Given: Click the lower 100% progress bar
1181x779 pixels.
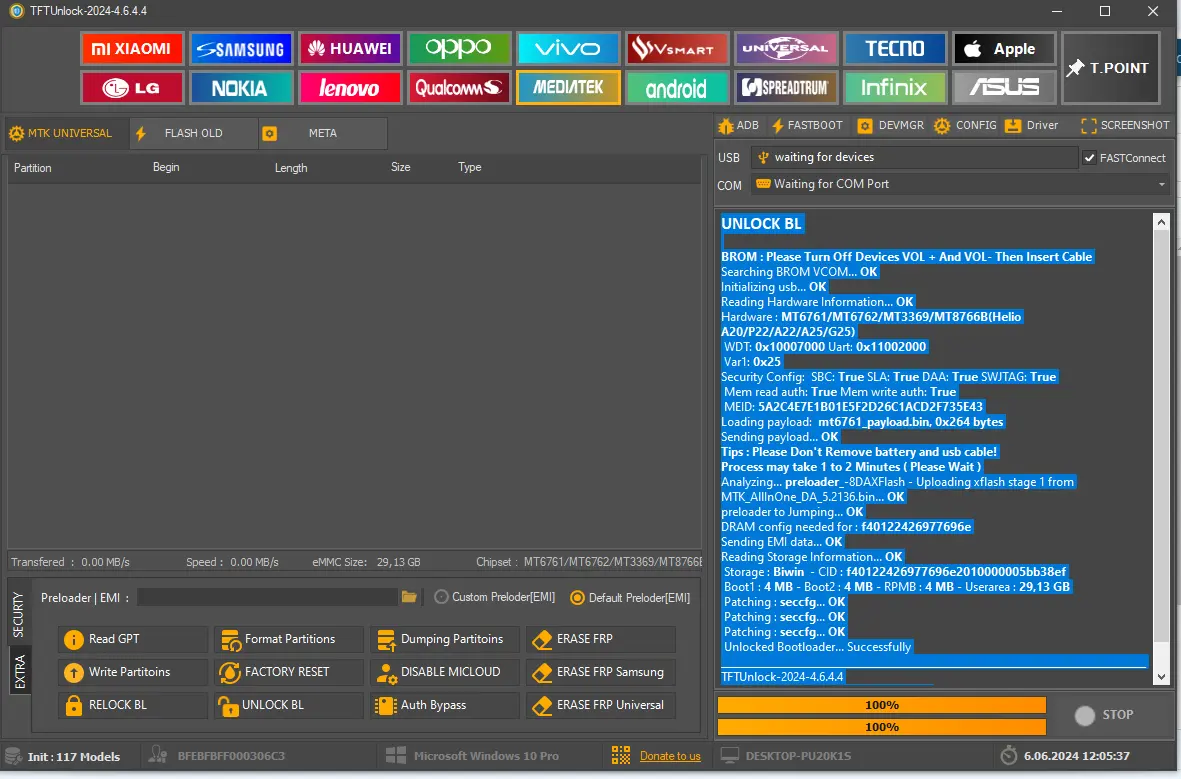Looking at the screenshot, I should (881, 727).
